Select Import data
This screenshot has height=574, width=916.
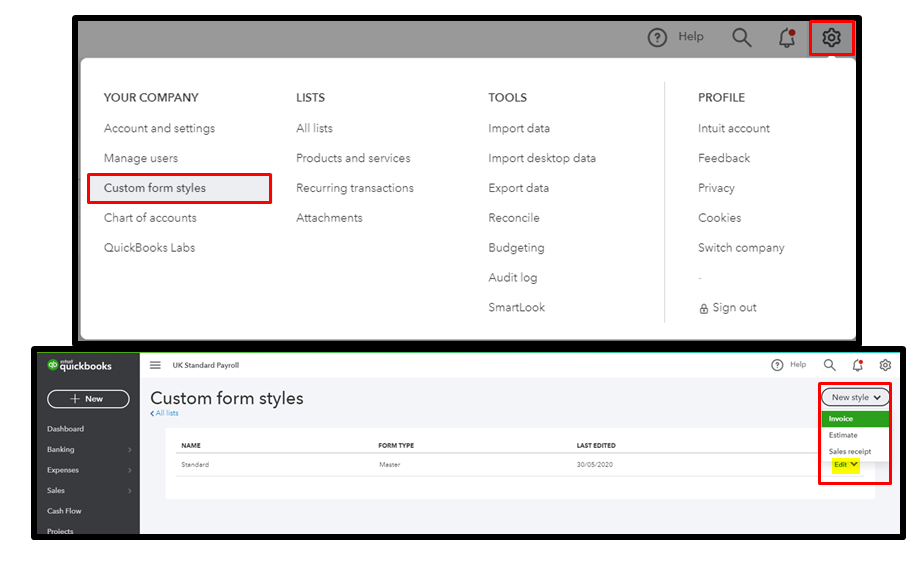tap(519, 128)
